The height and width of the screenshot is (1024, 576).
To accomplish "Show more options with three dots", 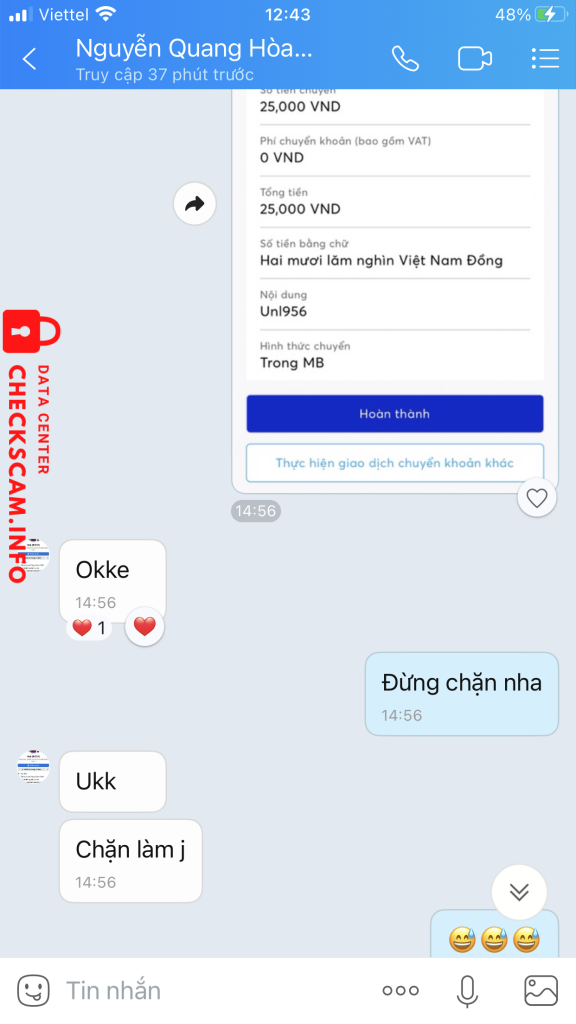I will click(400, 991).
